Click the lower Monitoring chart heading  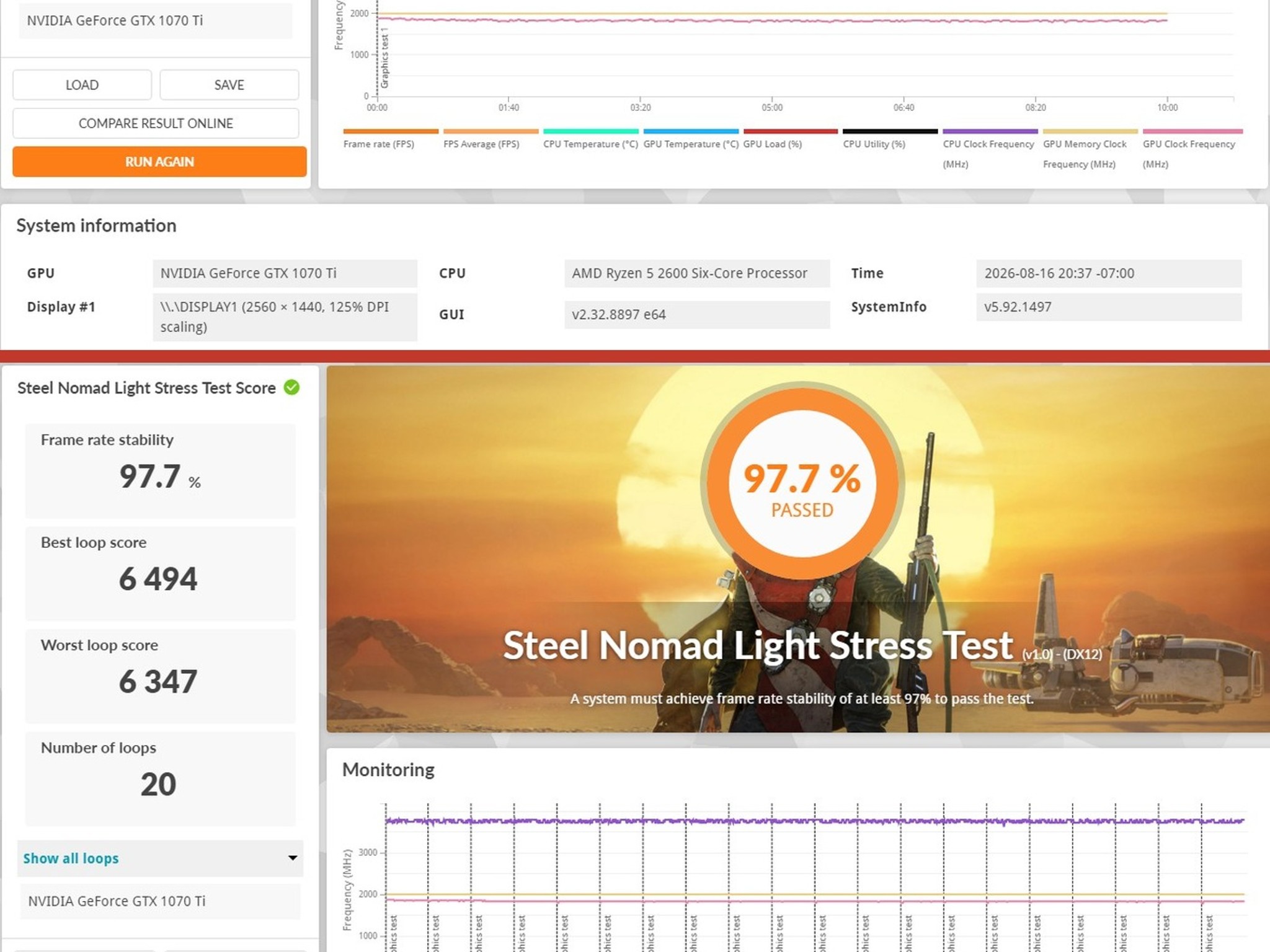pos(388,770)
